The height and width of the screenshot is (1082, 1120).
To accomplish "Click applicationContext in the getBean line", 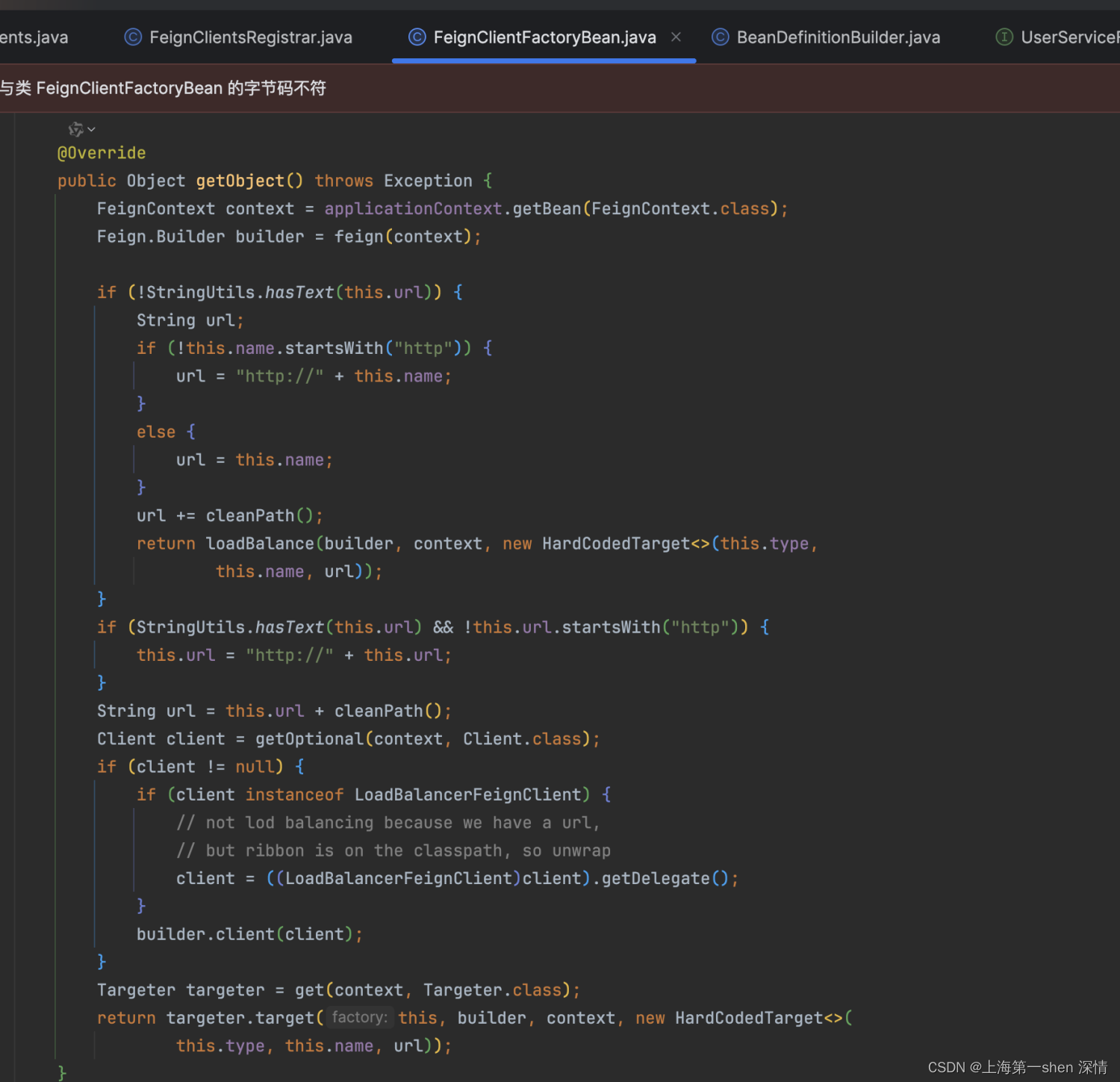I will pos(413,208).
